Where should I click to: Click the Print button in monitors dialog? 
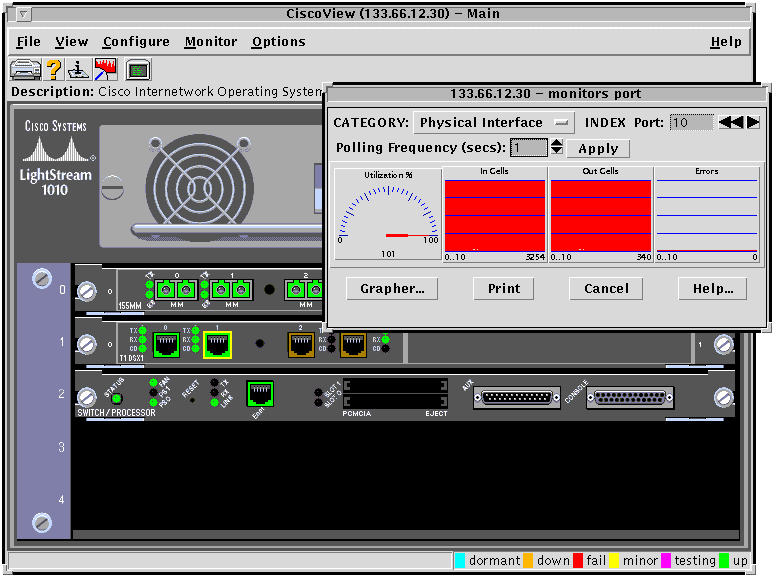click(504, 288)
